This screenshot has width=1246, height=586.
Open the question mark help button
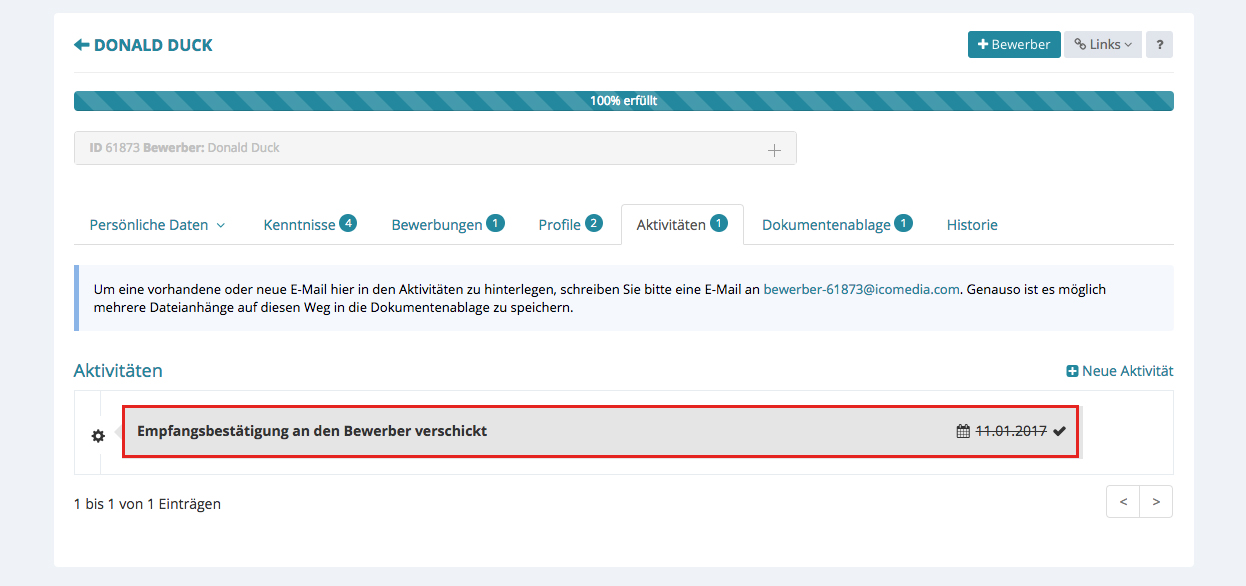click(1159, 45)
